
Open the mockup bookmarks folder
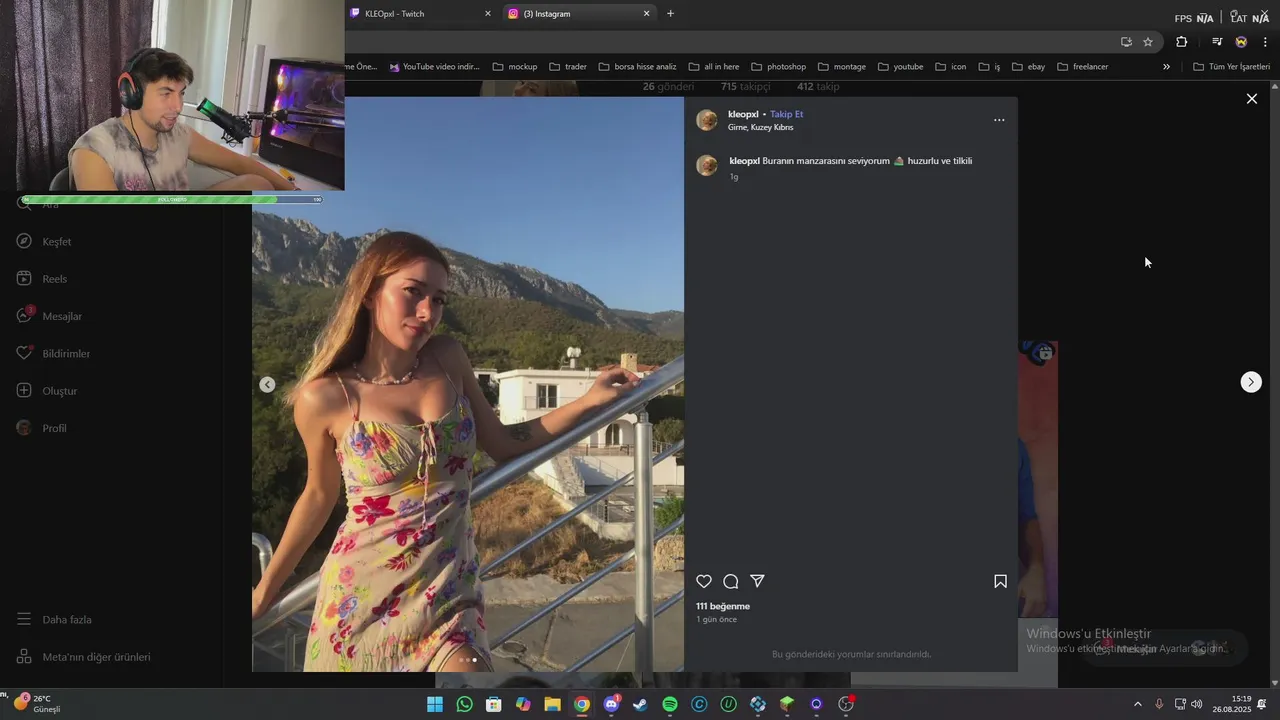[x=515, y=67]
